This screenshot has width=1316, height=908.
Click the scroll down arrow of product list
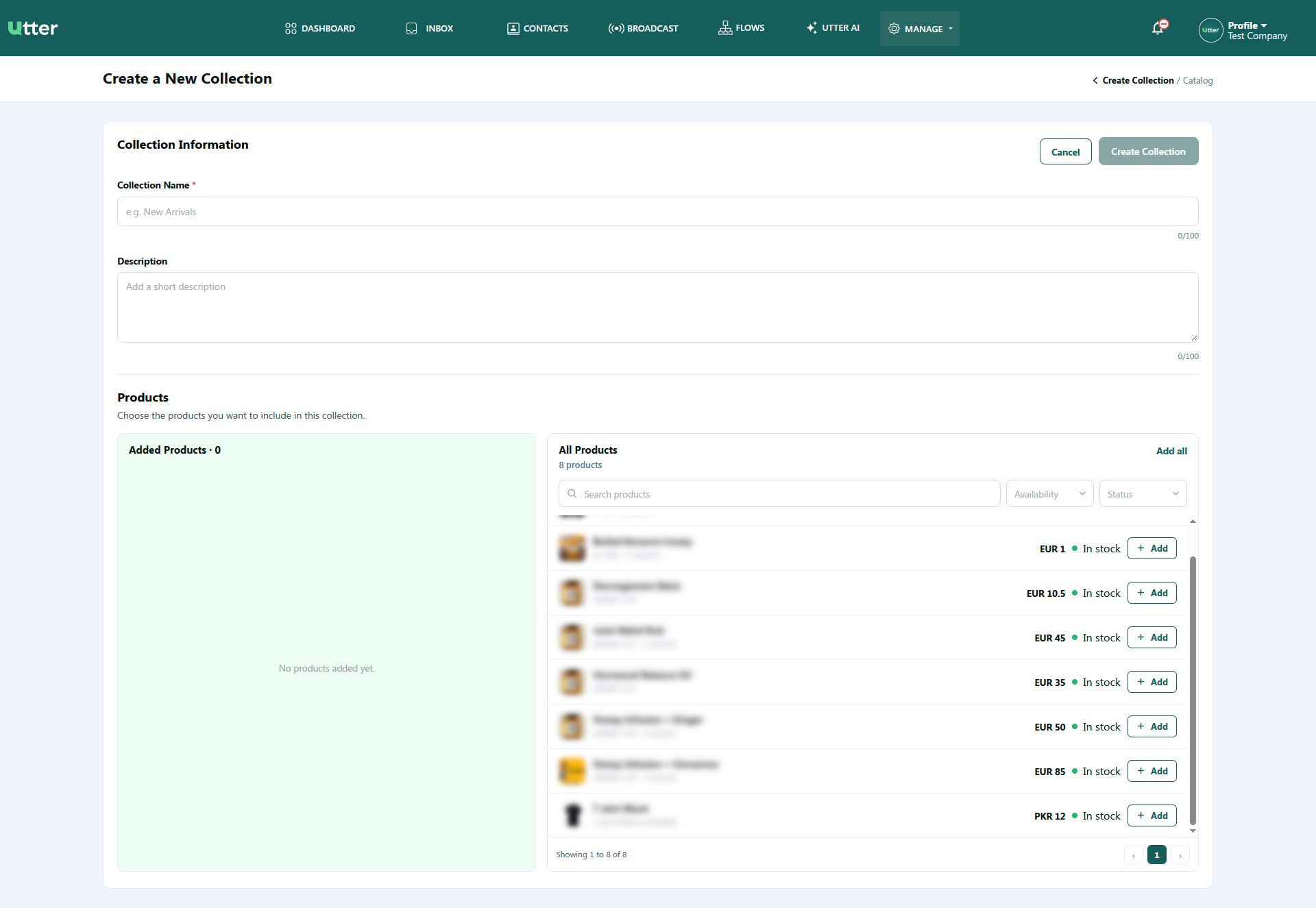(x=1193, y=831)
